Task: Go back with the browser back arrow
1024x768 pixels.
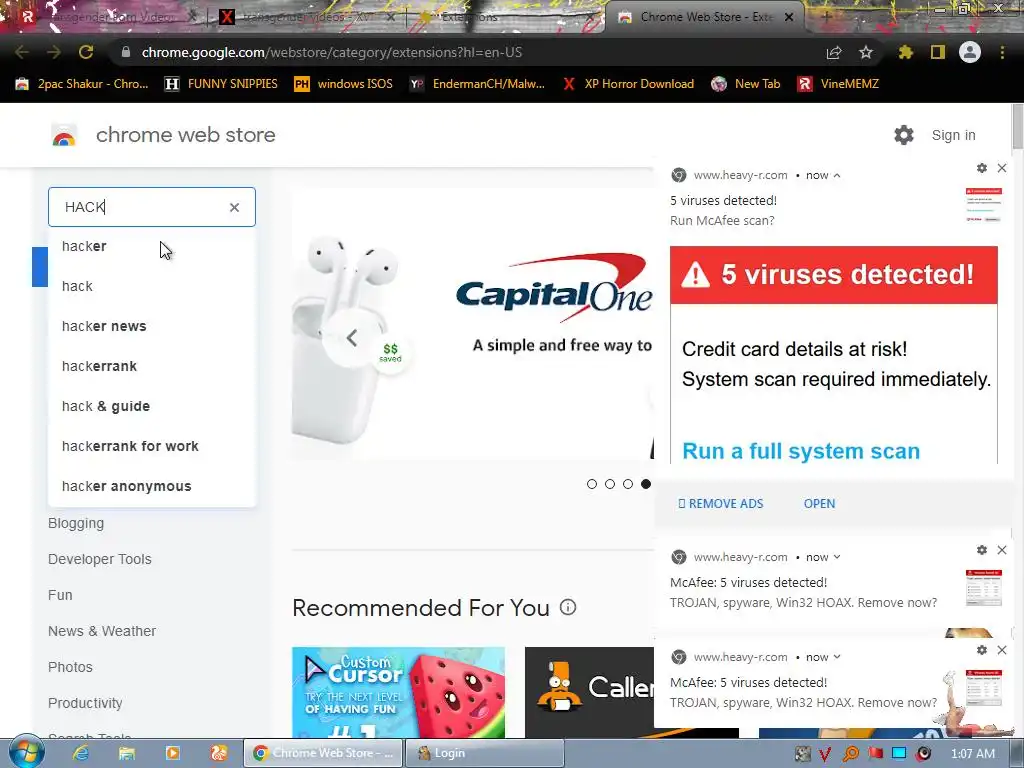Action: 22,52
